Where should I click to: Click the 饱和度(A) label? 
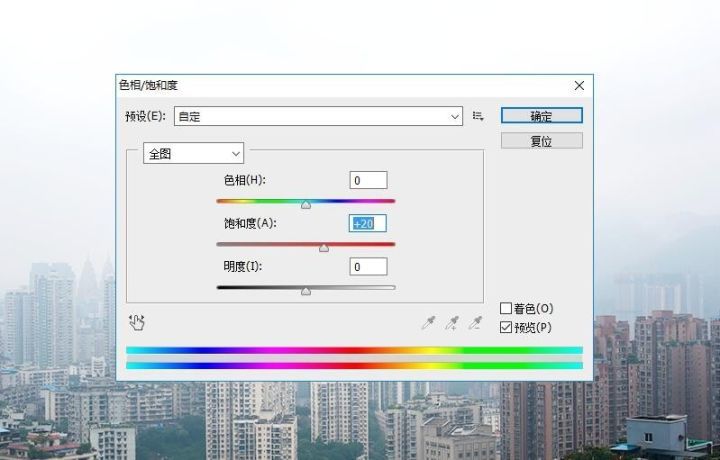[250, 223]
